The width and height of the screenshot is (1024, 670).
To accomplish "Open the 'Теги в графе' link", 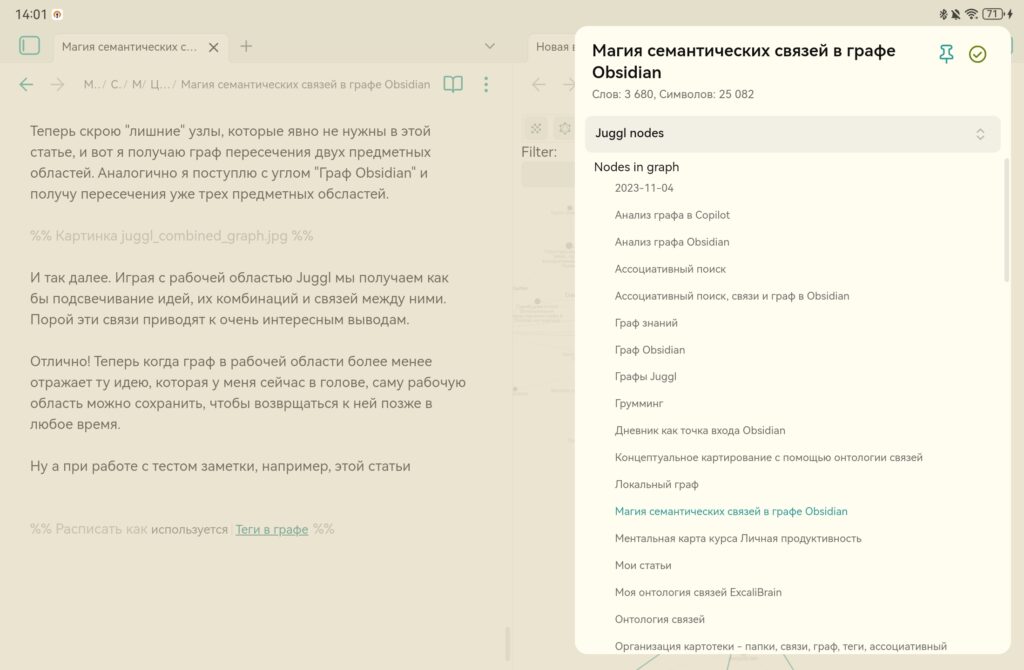I will [x=272, y=529].
